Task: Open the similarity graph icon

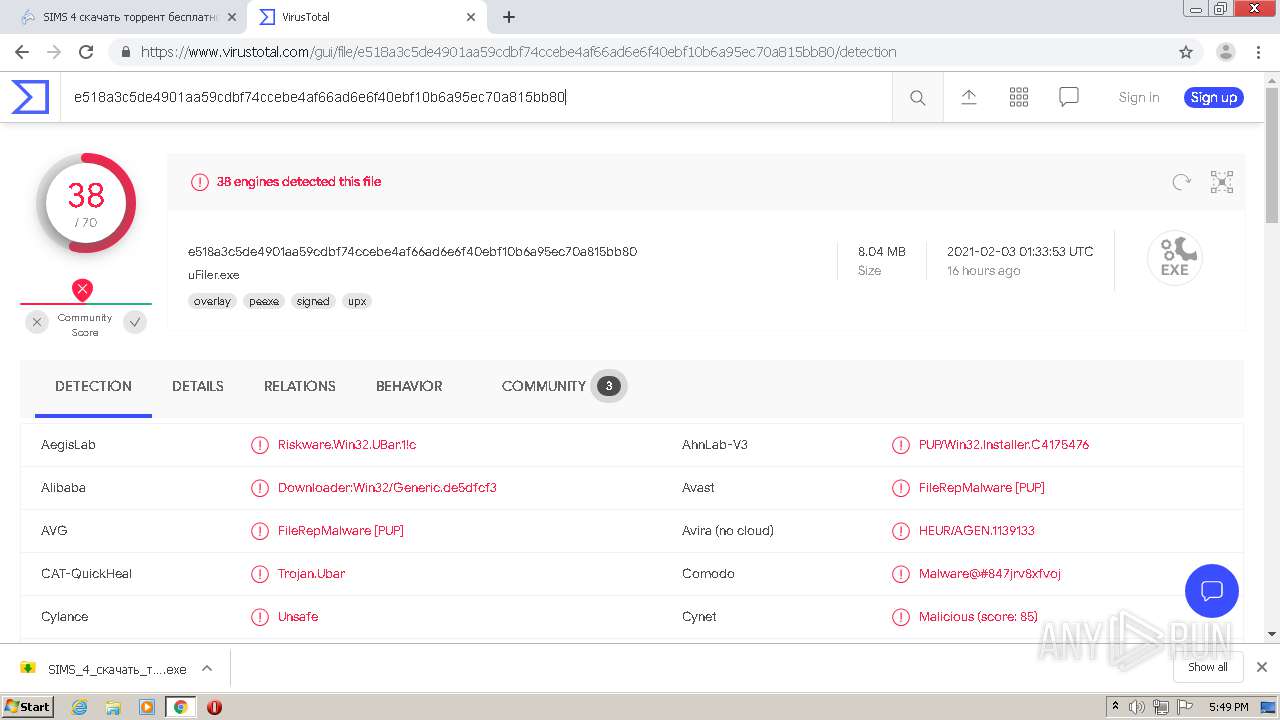Action: [1222, 182]
